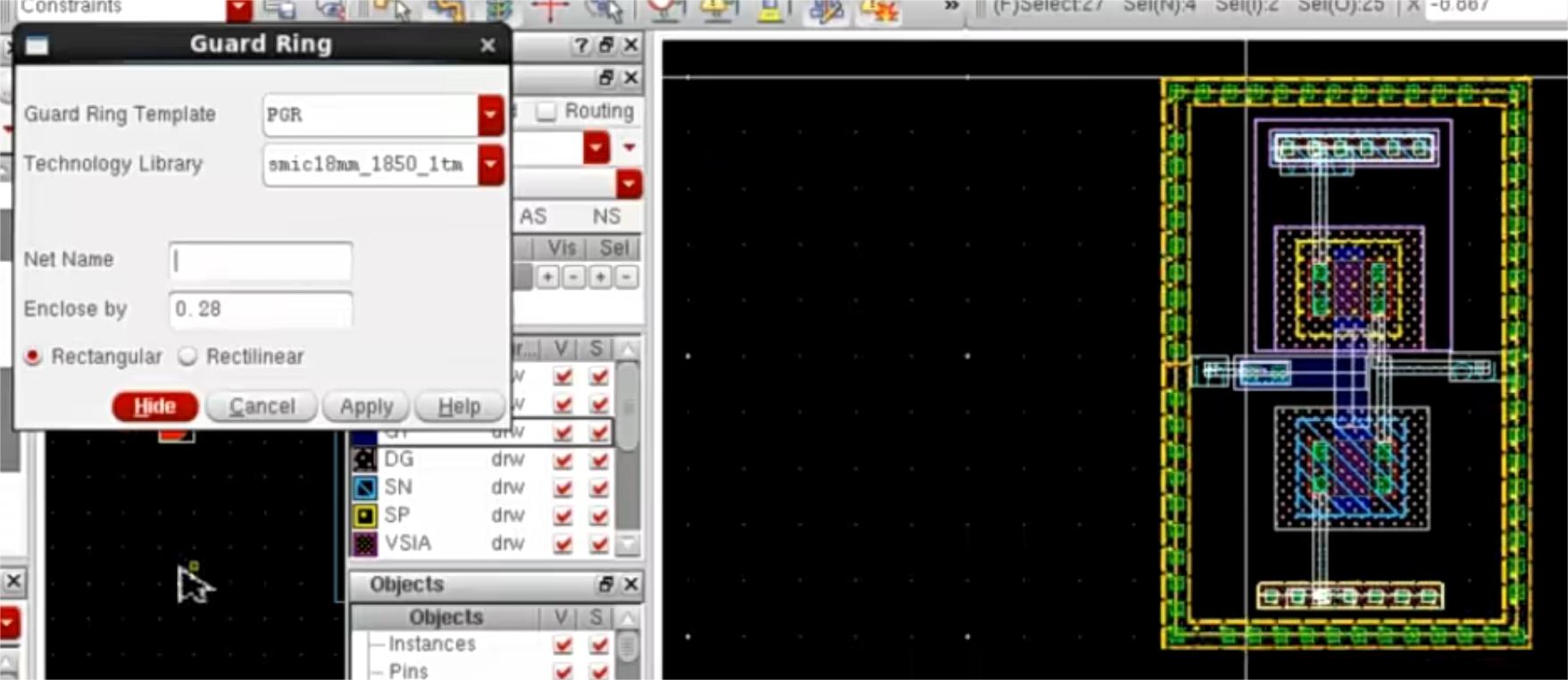Select the Rectilinear radio button
The height and width of the screenshot is (680, 1568).
point(188,357)
